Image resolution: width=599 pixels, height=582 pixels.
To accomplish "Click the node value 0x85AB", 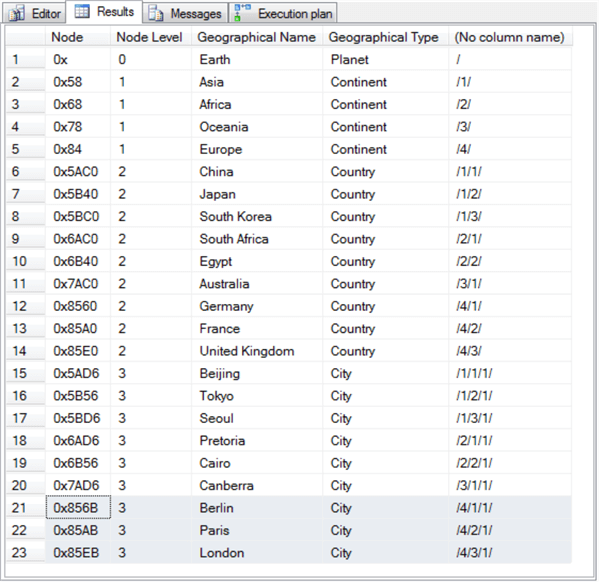I will pos(78,530).
